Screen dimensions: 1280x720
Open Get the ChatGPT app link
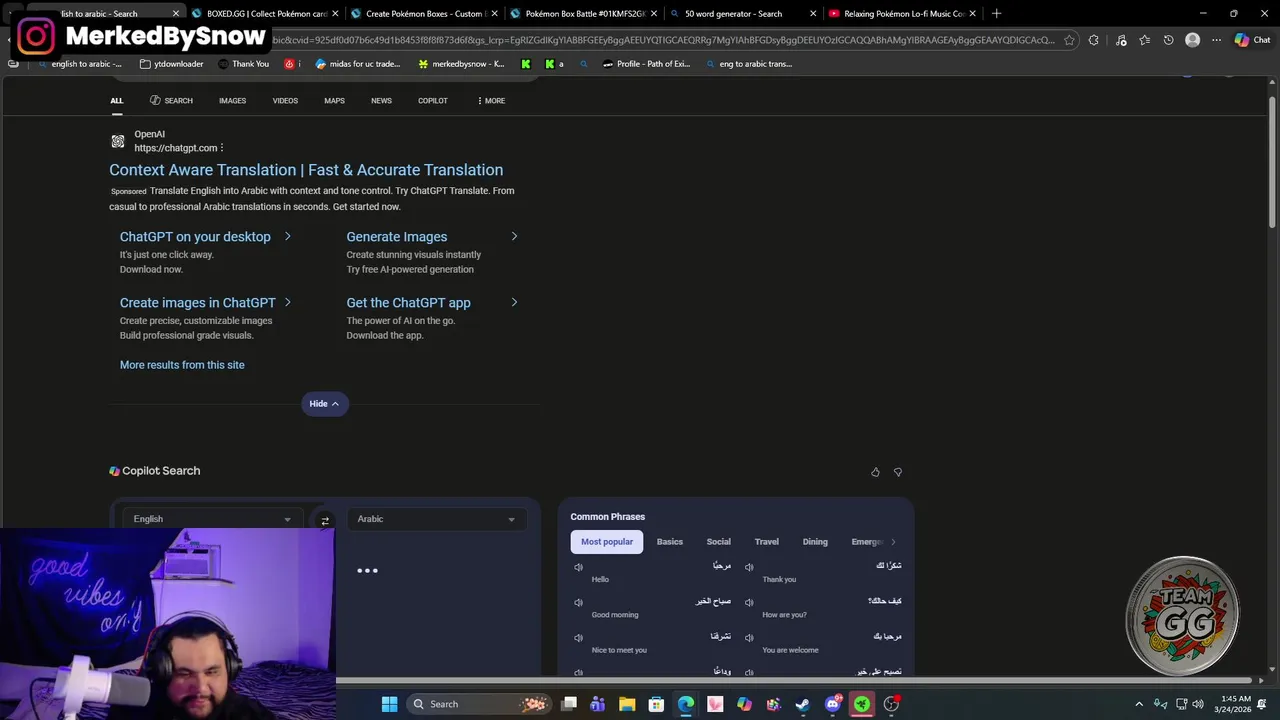point(408,302)
